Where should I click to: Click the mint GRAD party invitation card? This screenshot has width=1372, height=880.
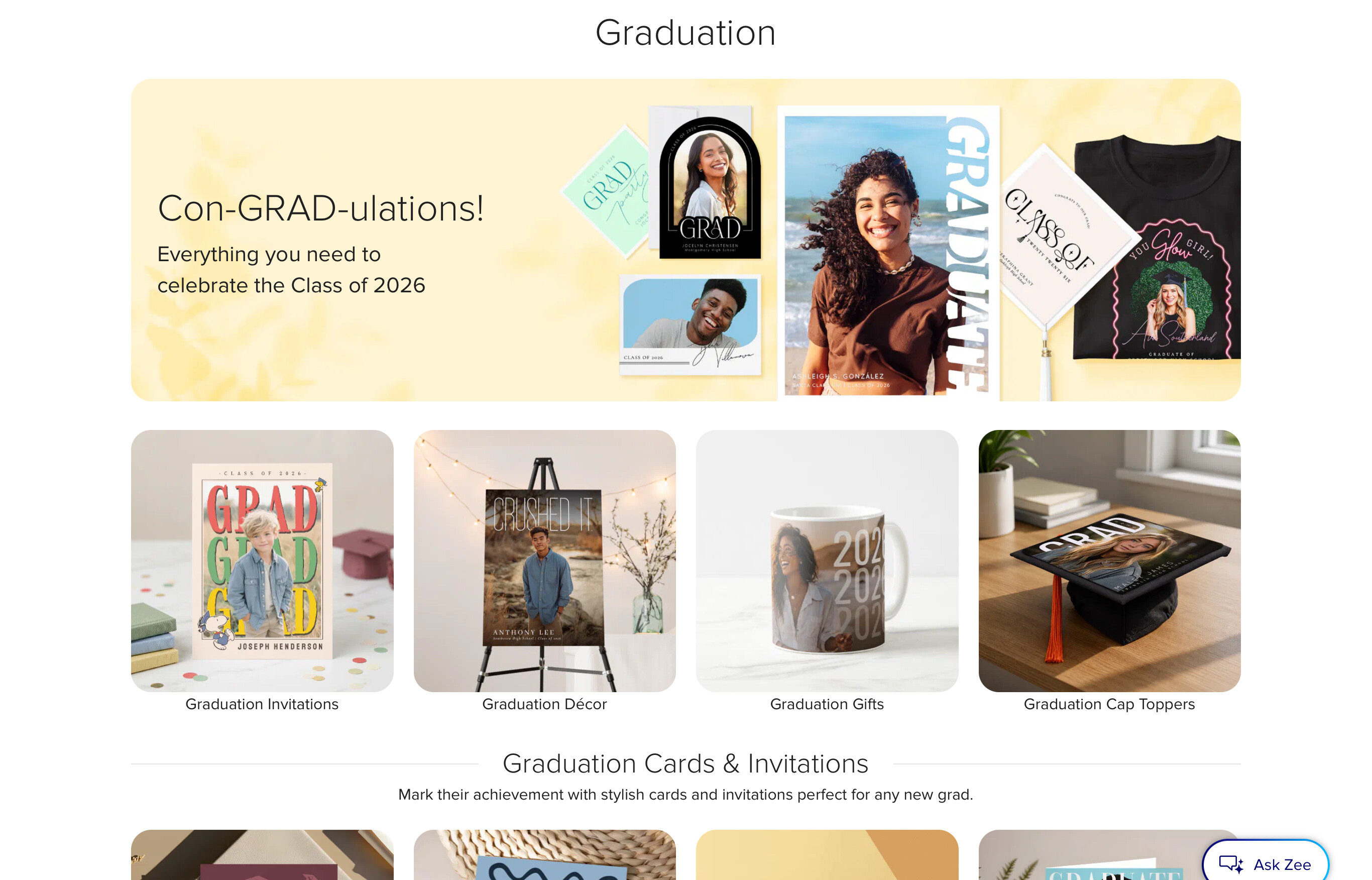[608, 191]
